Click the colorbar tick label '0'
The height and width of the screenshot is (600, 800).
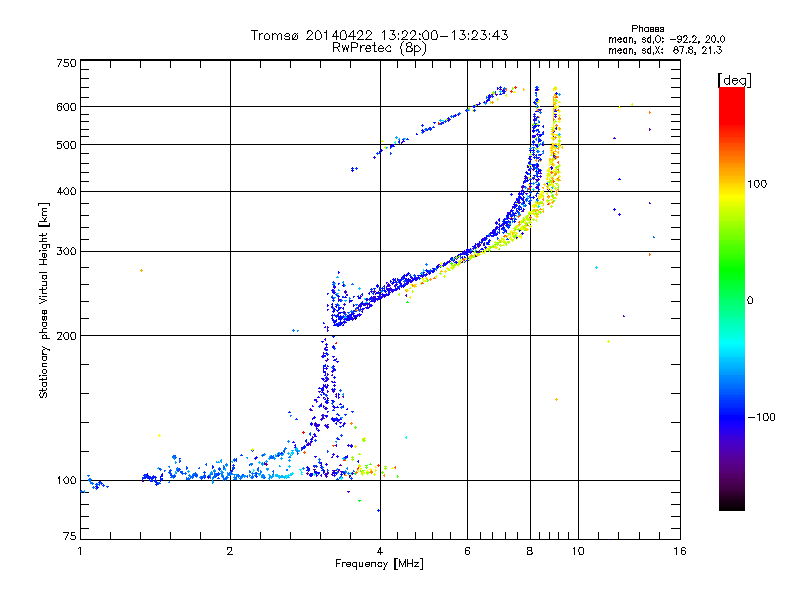point(750,300)
